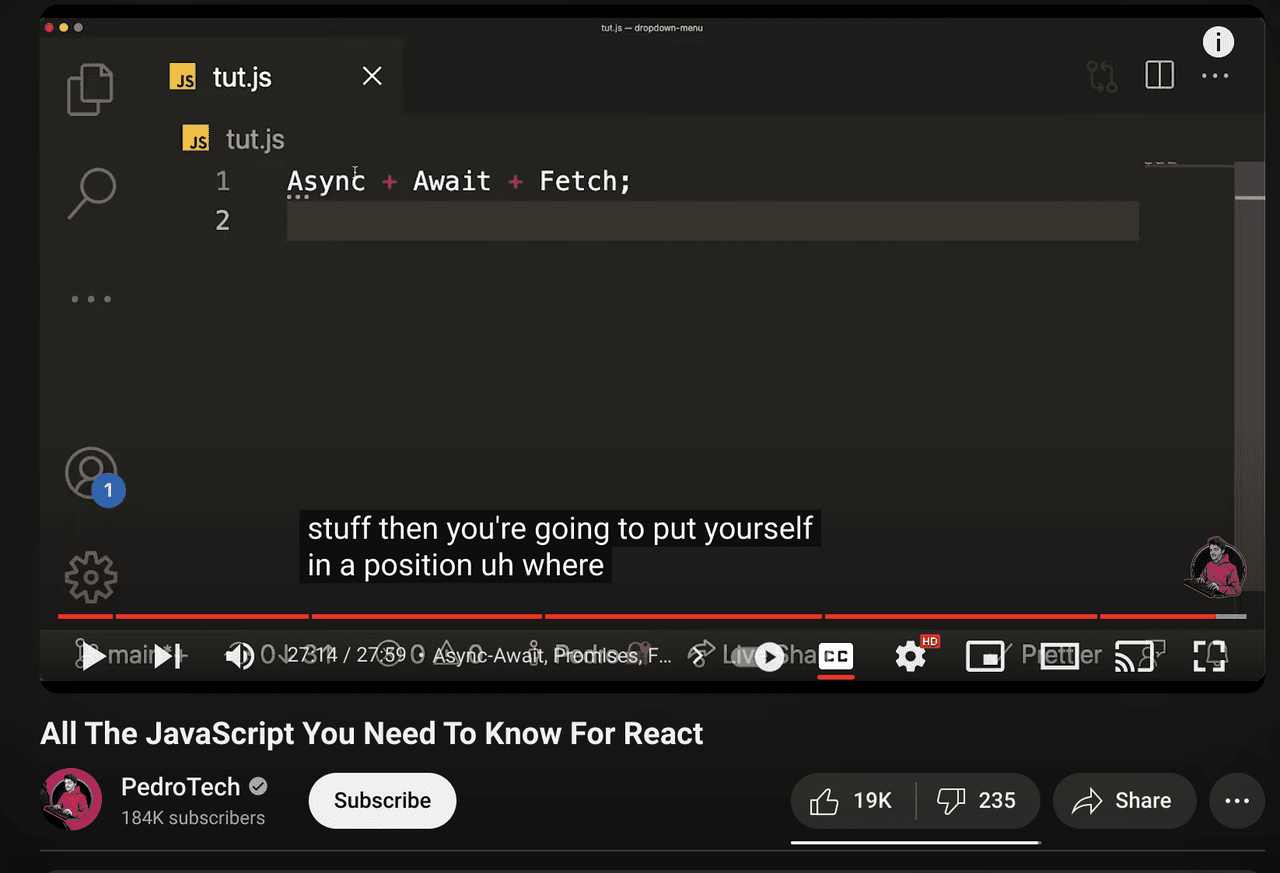The height and width of the screenshot is (873, 1280).
Task: Open the Async-Await chapter list
Action: [552, 656]
